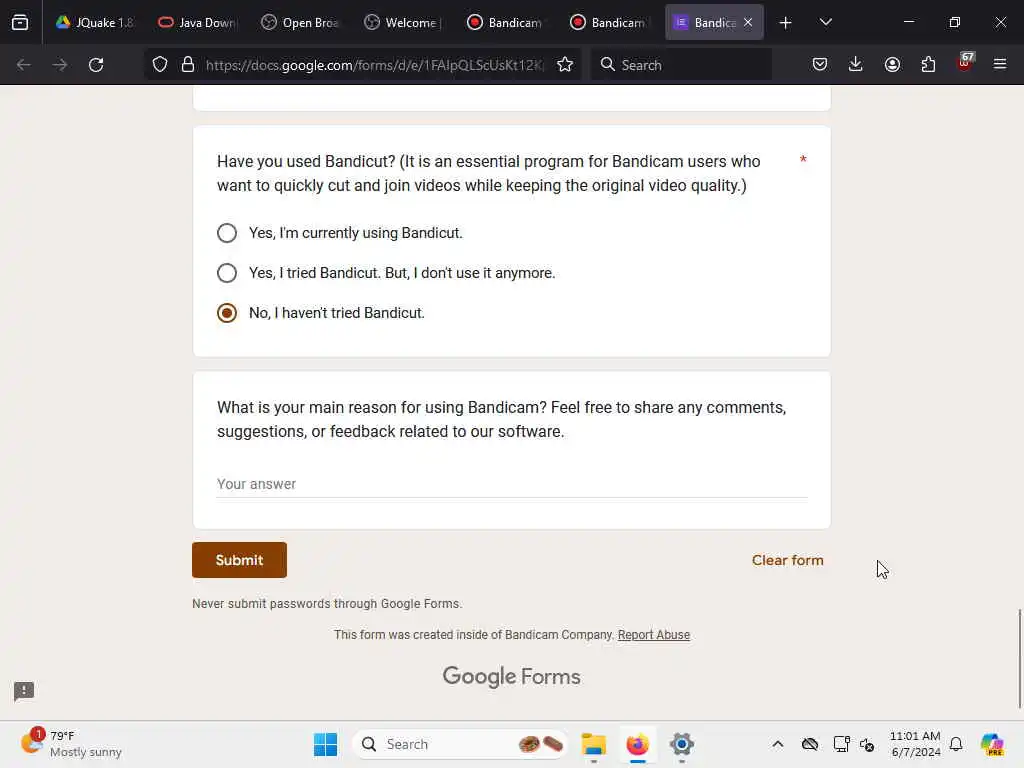Close the active Bandicam form tab
The width and height of the screenshot is (1024, 768).
(x=748, y=22)
